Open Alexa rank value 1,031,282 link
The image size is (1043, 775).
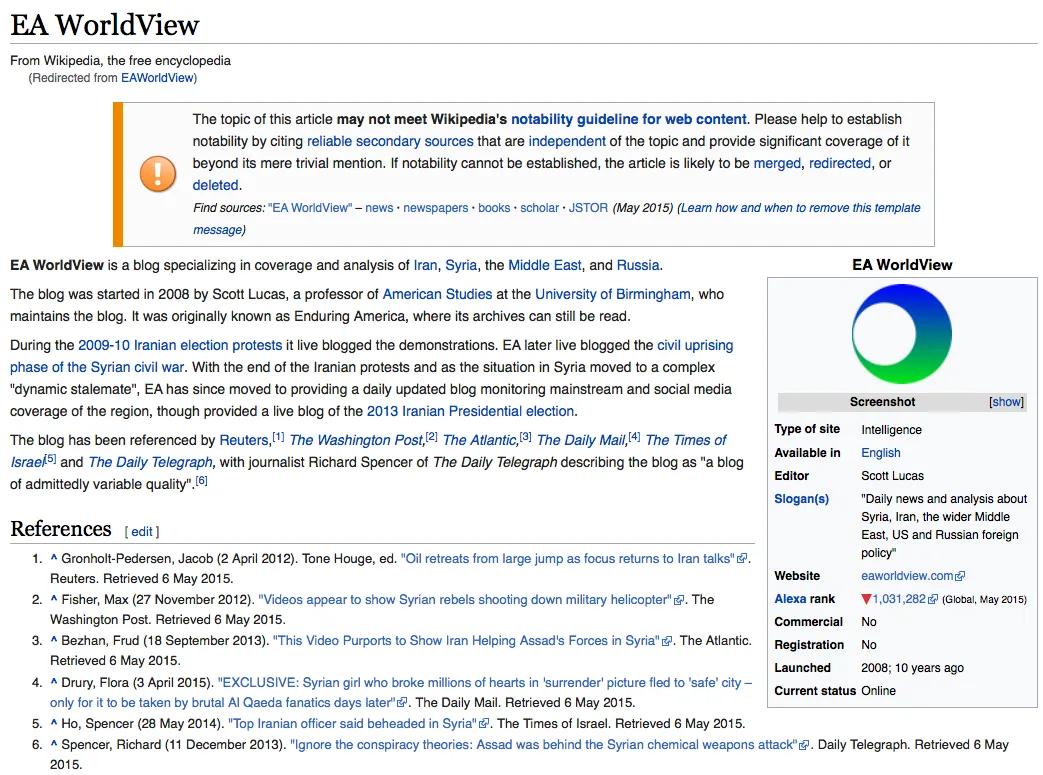(x=899, y=599)
